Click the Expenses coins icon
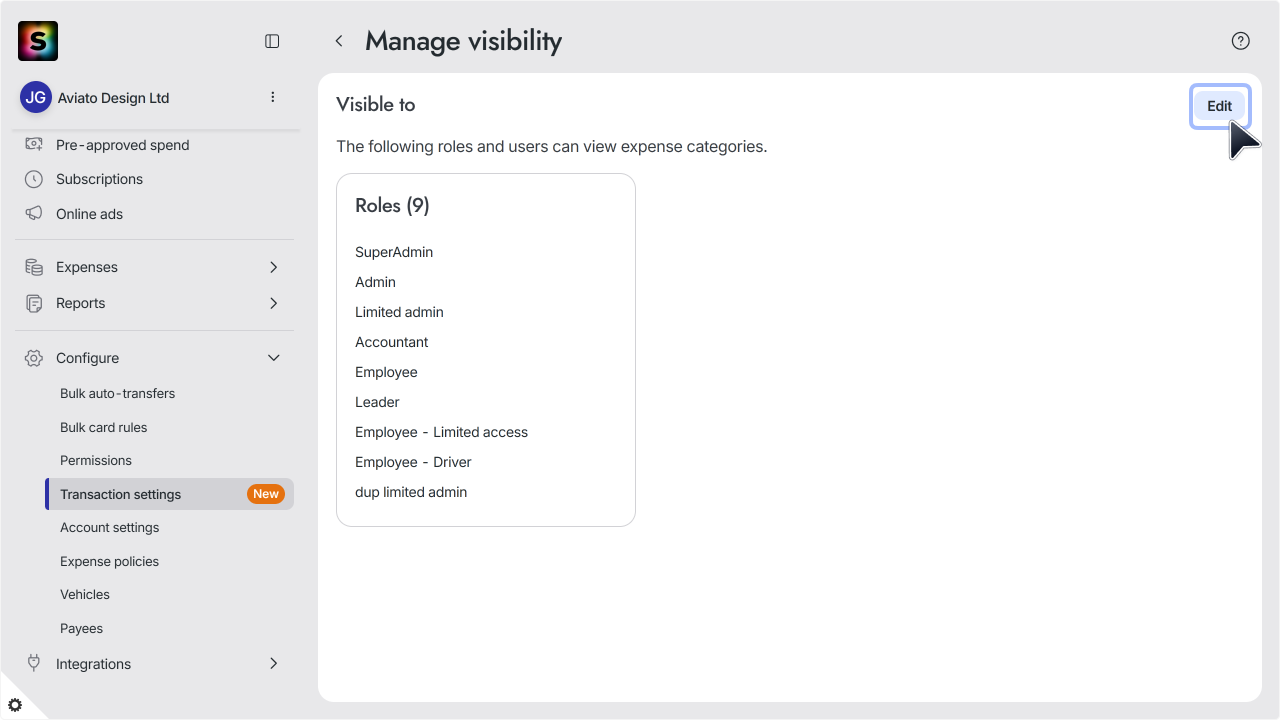This screenshot has height=720, width=1280. coord(34,267)
